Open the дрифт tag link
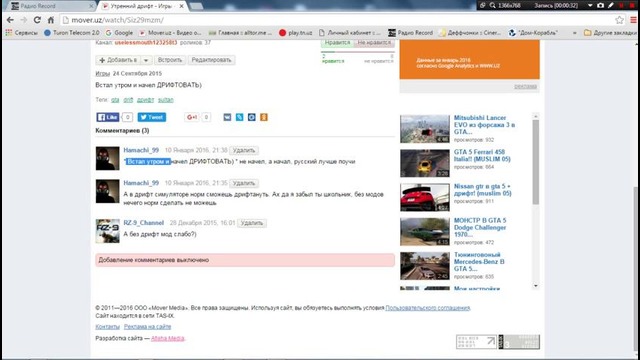Screen dimensions: 640x360 tap(145, 100)
